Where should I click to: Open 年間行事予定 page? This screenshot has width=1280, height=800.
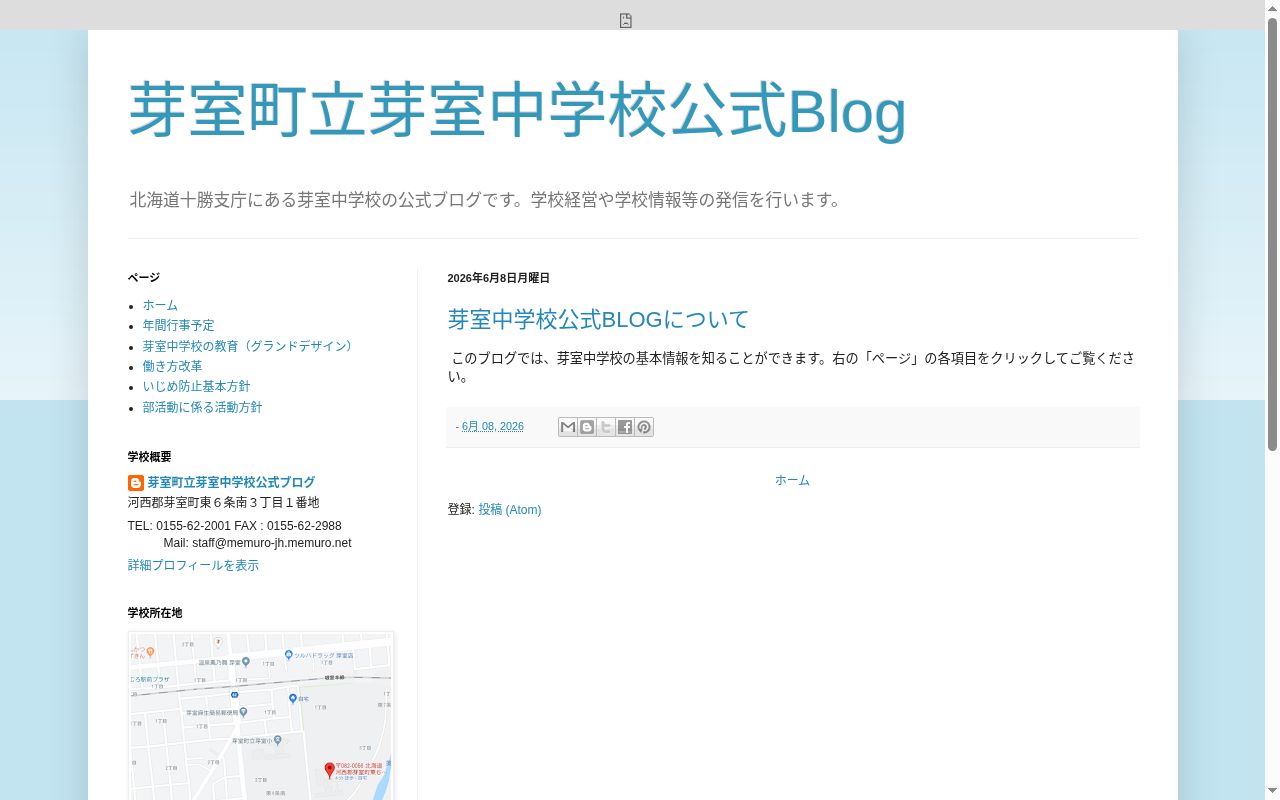click(x=178, y=325)
